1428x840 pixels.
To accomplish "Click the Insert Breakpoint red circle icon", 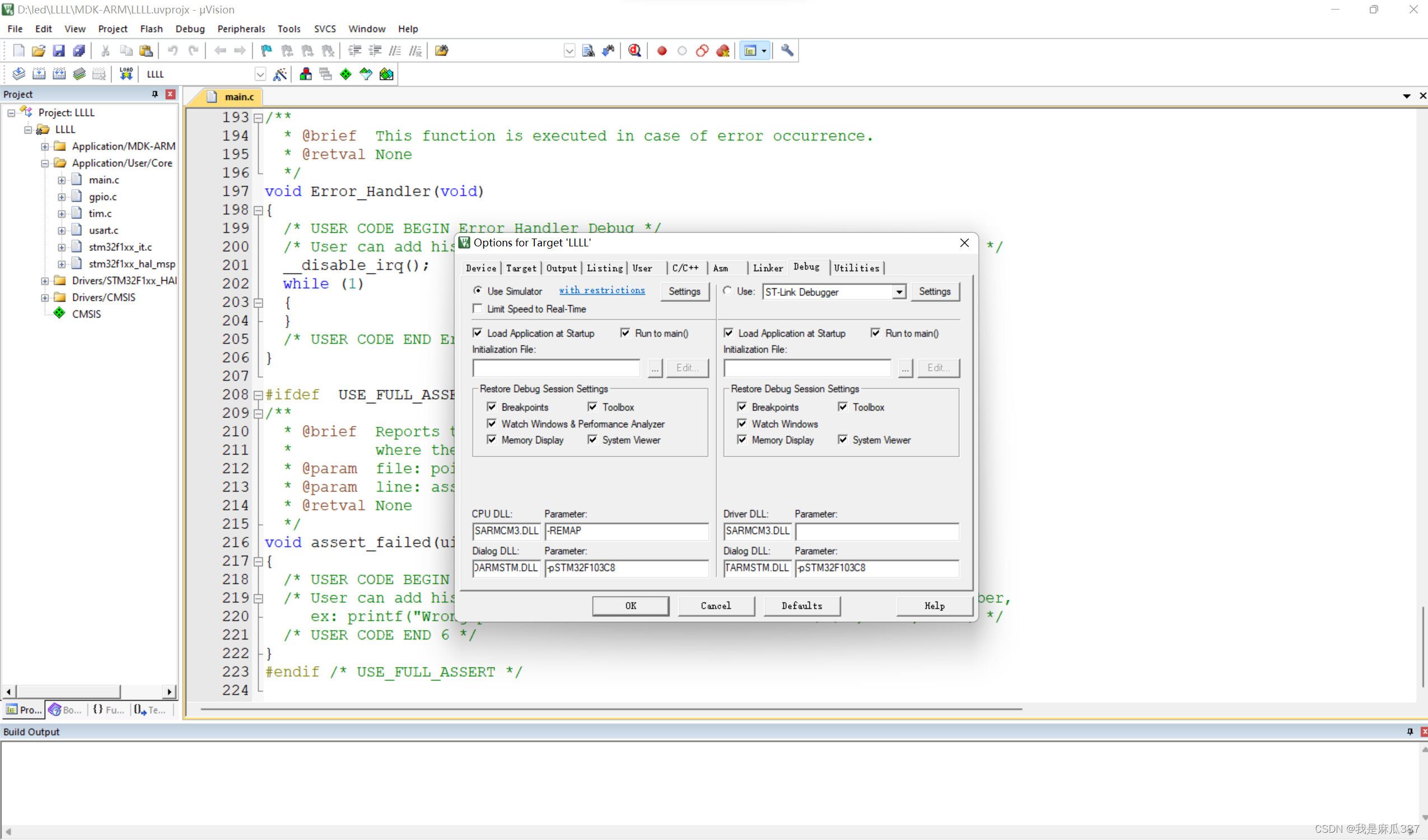I will pyautogui.click(x=661, y=50).
